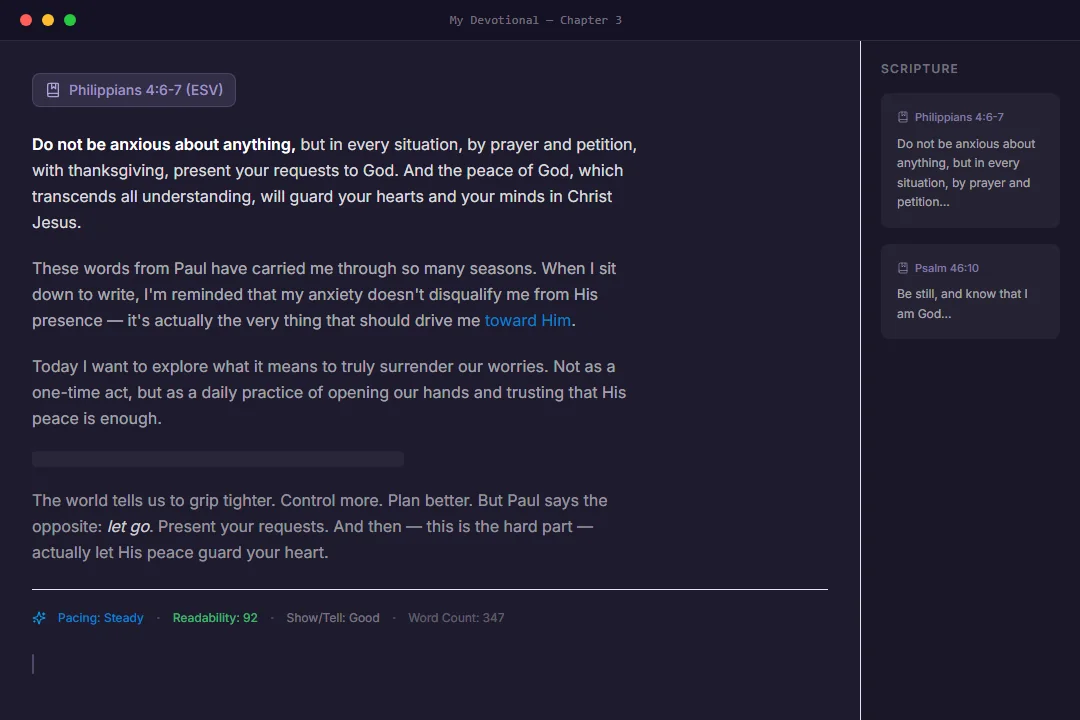Select the 'Pacing: Steady' status item

(101, 618)
